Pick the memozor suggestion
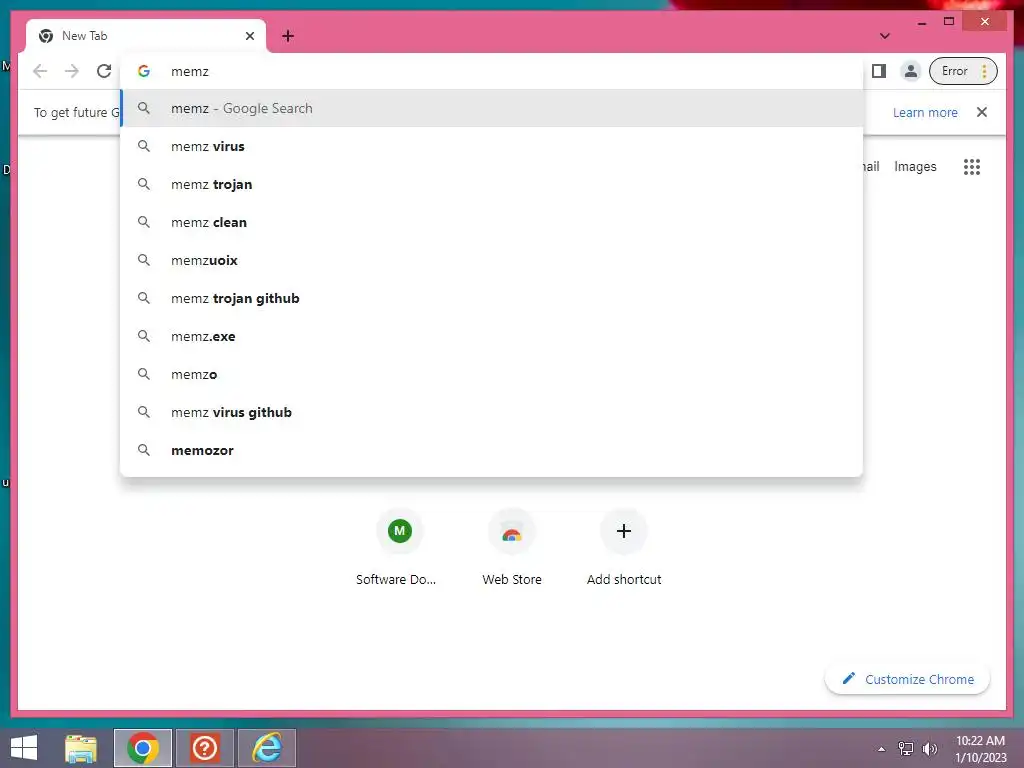Image resolution: width=1024 pixels, height=768 pixels. (491, 450)
